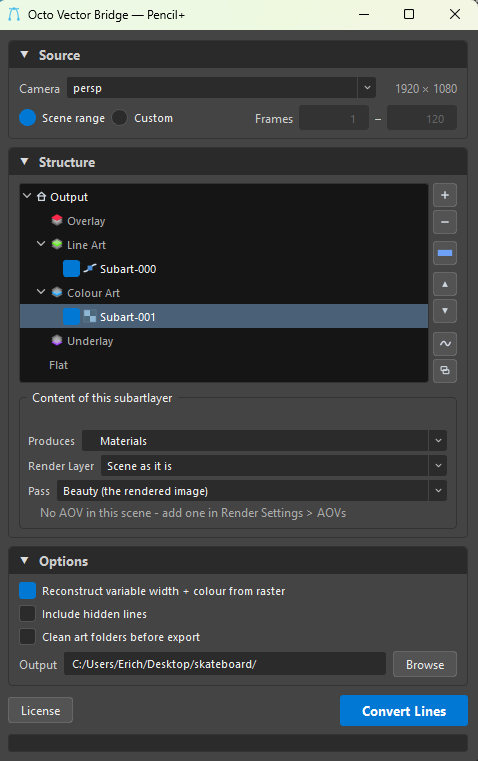Click the purple Underlay layer icon

coord(57,340)
